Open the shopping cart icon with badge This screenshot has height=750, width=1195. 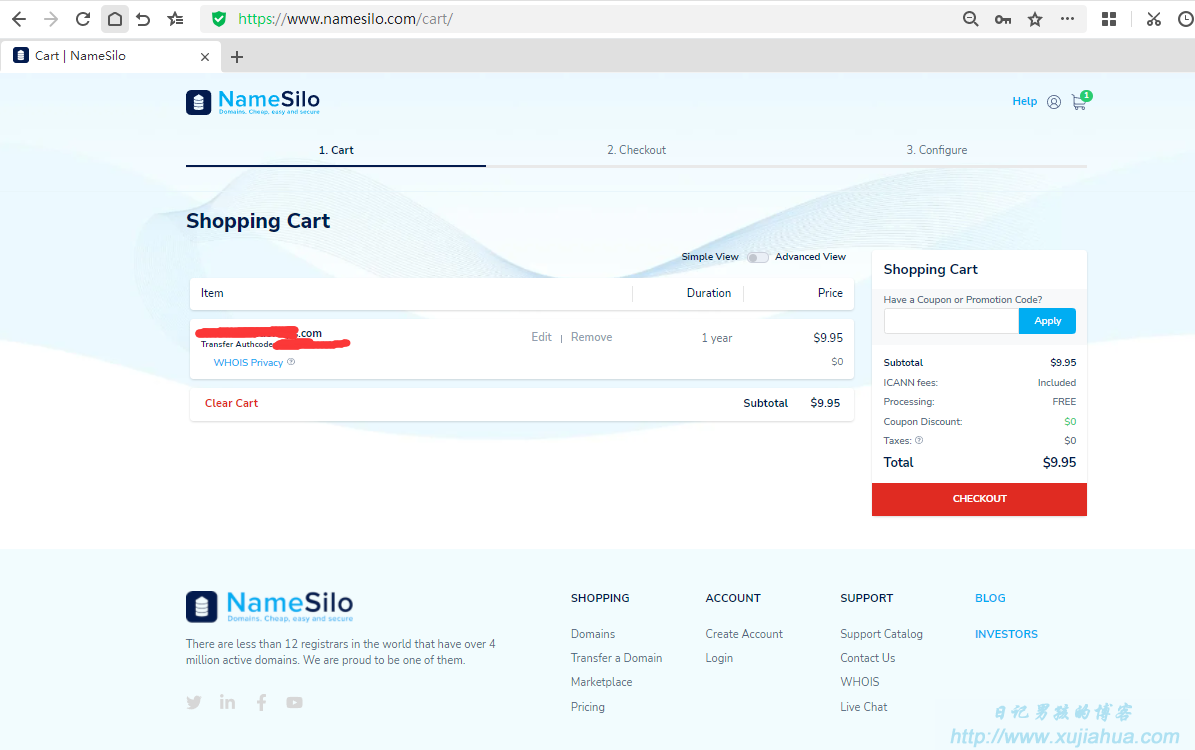pyautogui.click(x=1081, y=101)
